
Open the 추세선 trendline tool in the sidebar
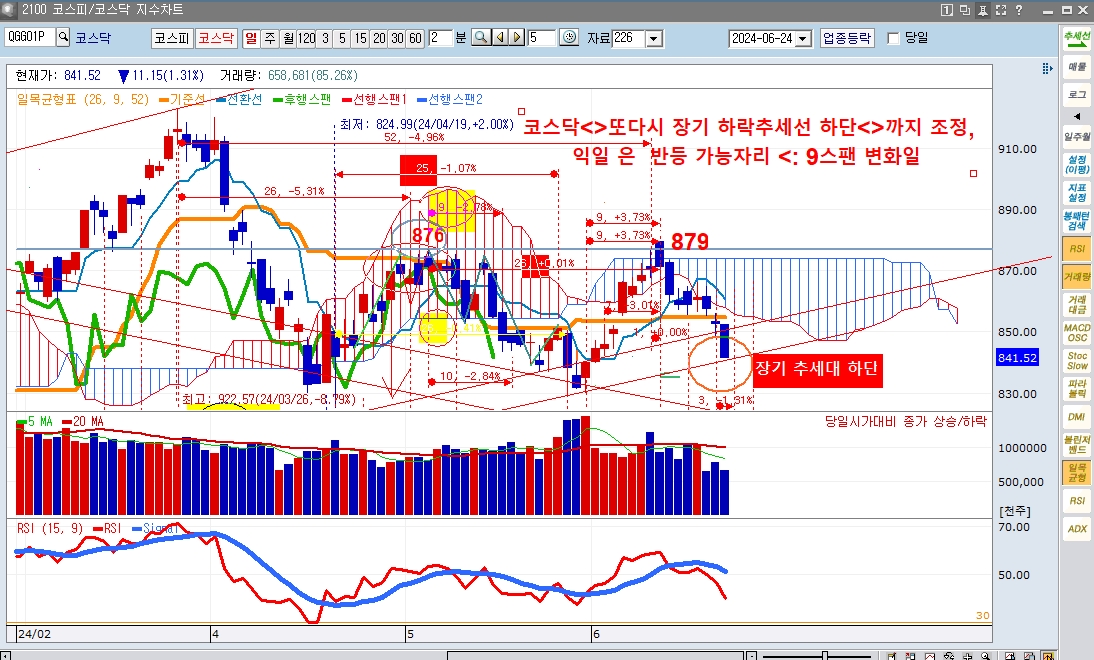(x=1077, y=39)
